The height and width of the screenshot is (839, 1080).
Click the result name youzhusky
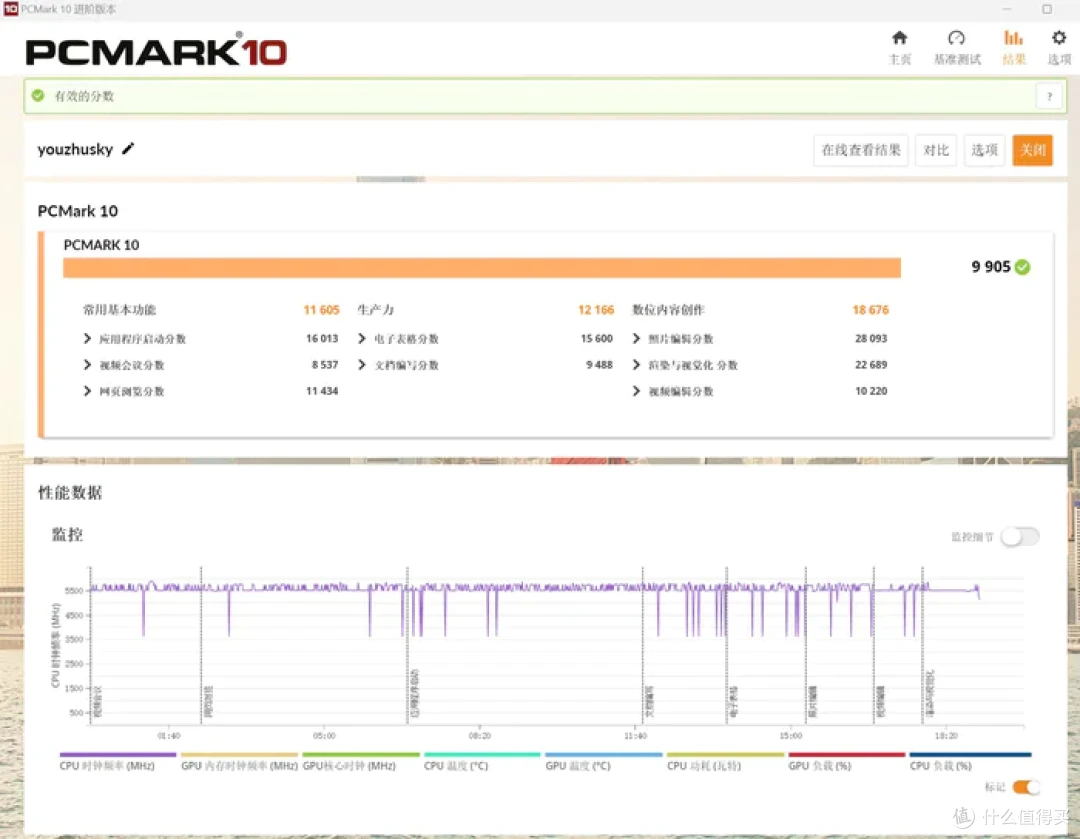click(x=75, y=149)
